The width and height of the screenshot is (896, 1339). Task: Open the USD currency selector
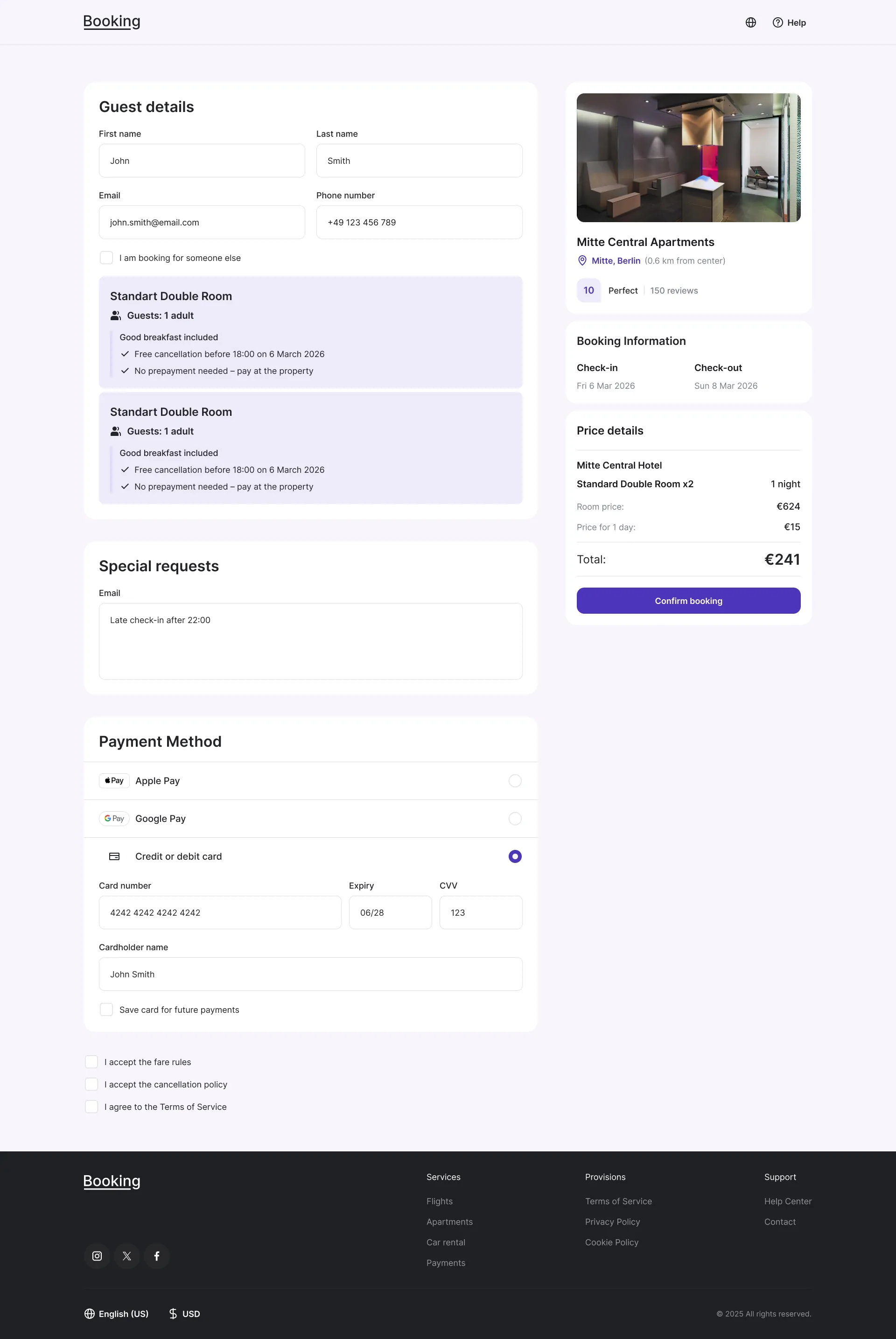[x=185, y=1314]
